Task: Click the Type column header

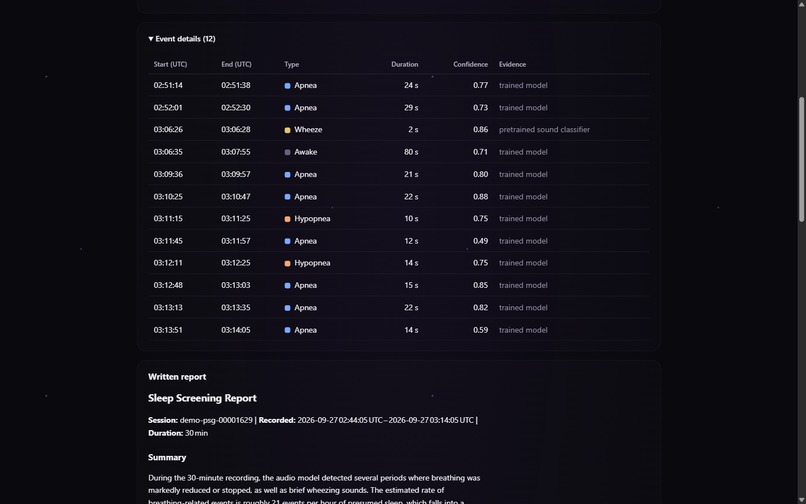Action: (291, 64)
